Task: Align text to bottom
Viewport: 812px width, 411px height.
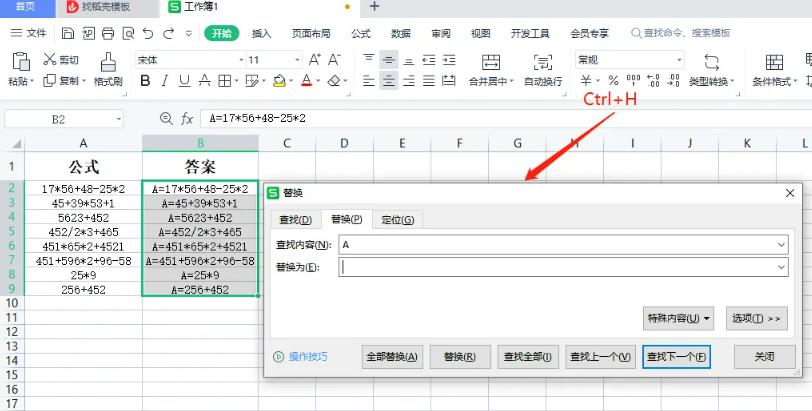Action: [409, 60]
